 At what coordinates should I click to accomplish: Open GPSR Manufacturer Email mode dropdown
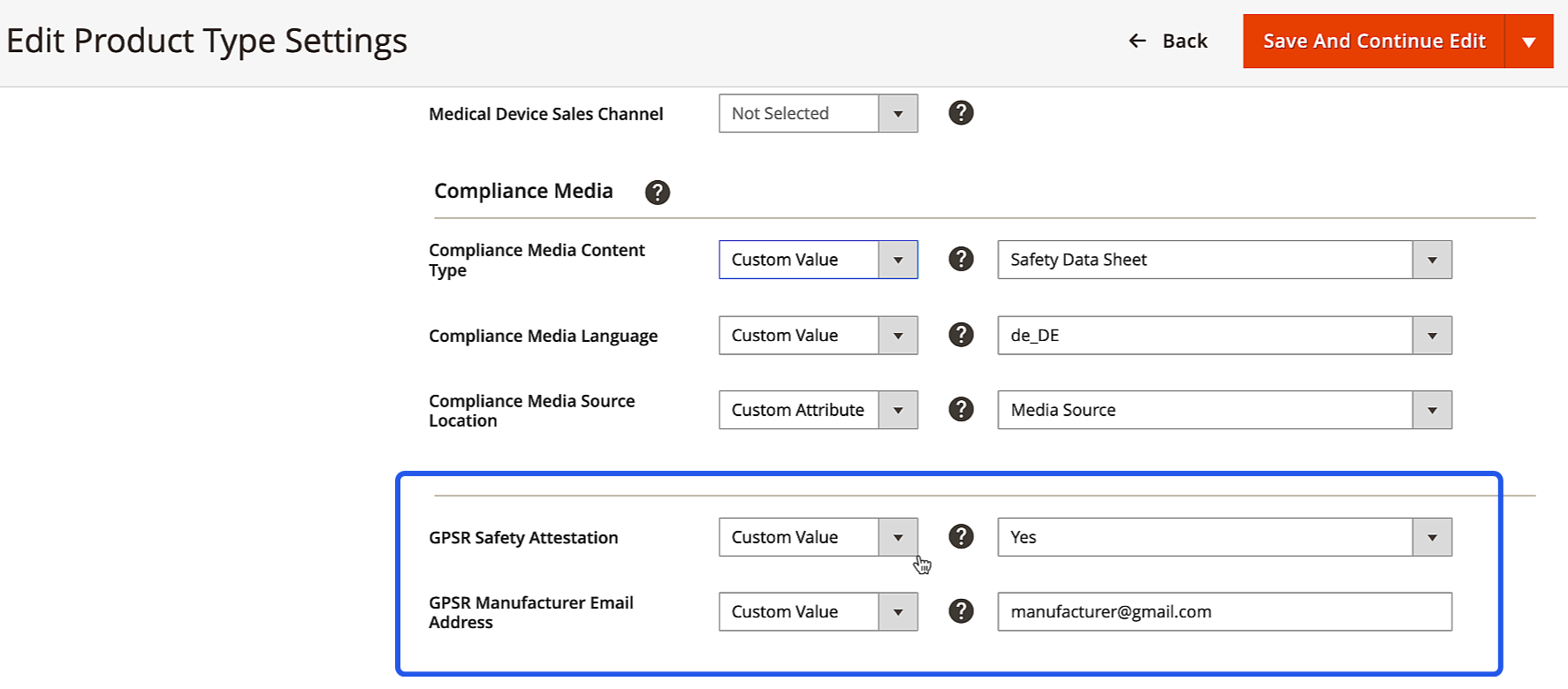(x=818, y=611)
